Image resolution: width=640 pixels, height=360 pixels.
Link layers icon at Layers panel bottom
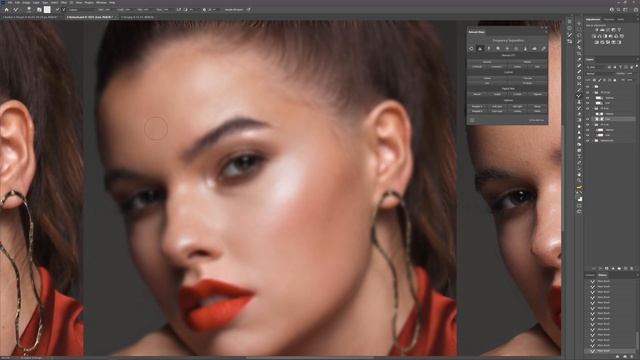594,268
